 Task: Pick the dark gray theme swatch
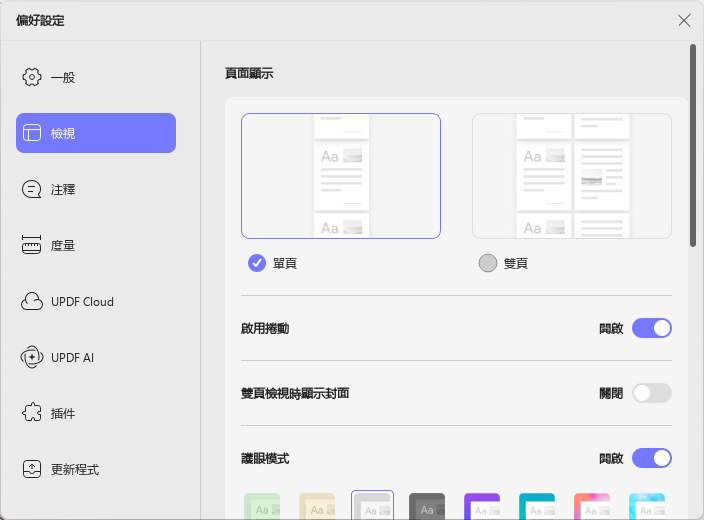[427, 507]
